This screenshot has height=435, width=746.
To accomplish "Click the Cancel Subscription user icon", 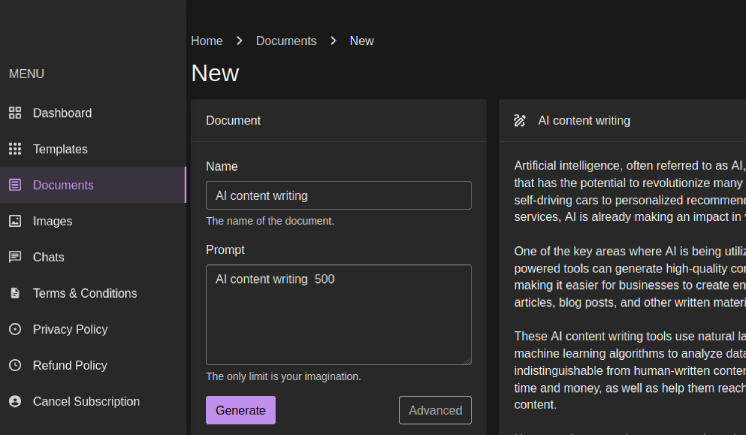I will coord(15,401).
